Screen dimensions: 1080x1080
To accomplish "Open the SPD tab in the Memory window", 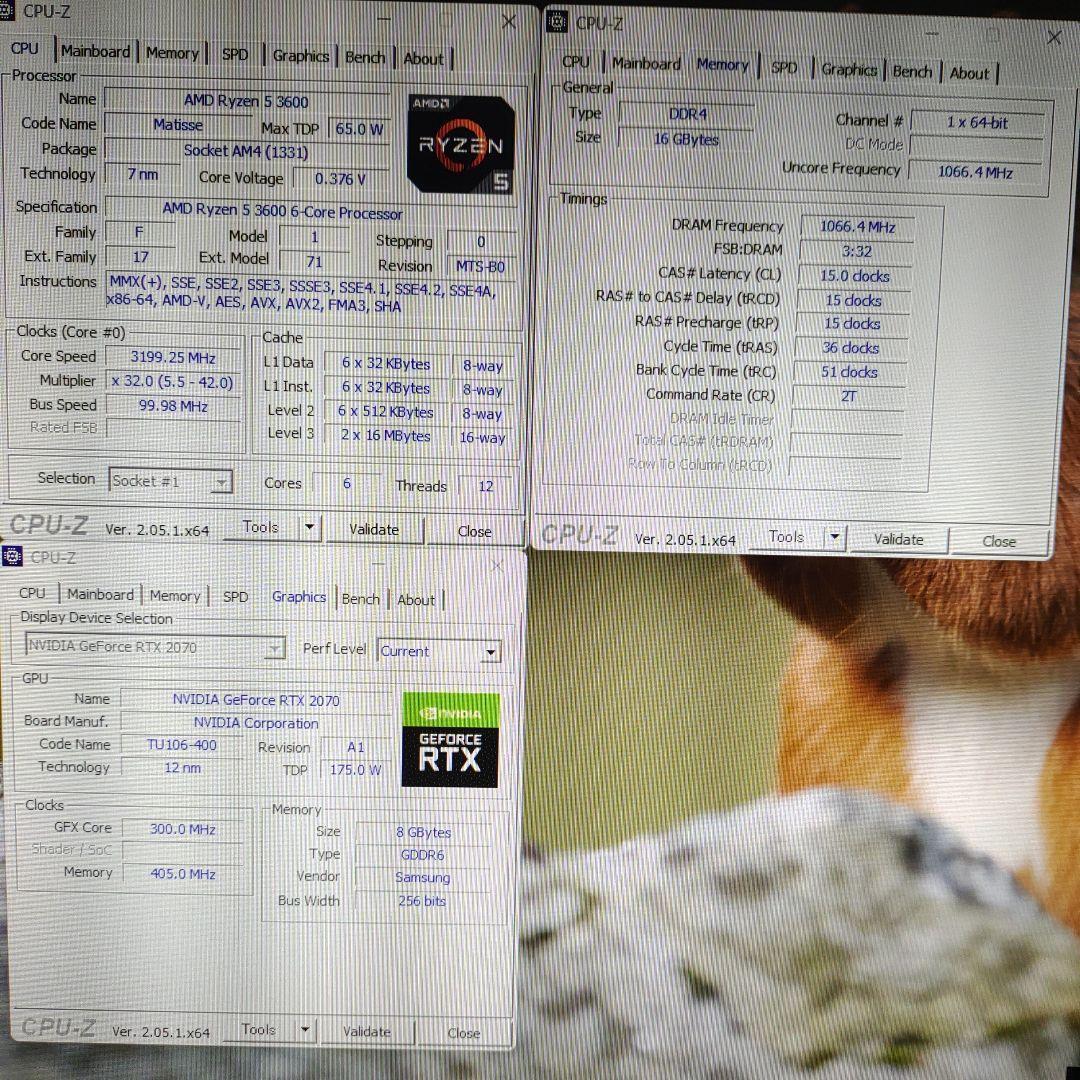I will point(786,68).
